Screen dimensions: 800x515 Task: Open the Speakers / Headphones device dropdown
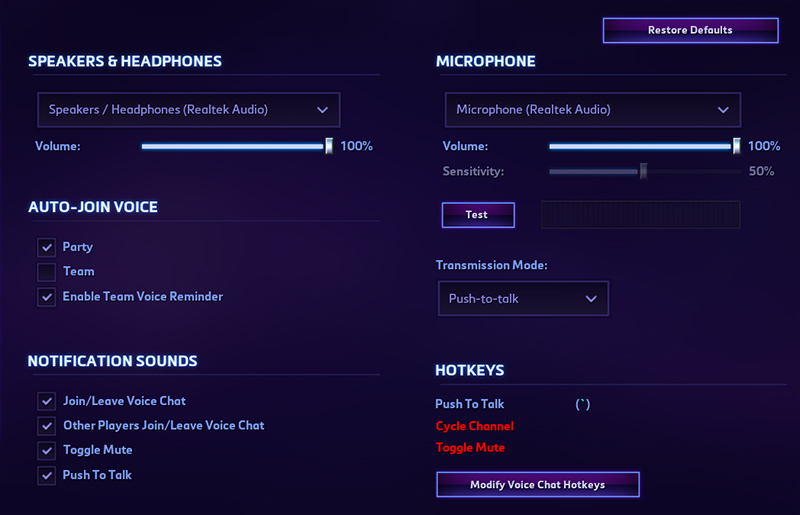tap(188, 110)
